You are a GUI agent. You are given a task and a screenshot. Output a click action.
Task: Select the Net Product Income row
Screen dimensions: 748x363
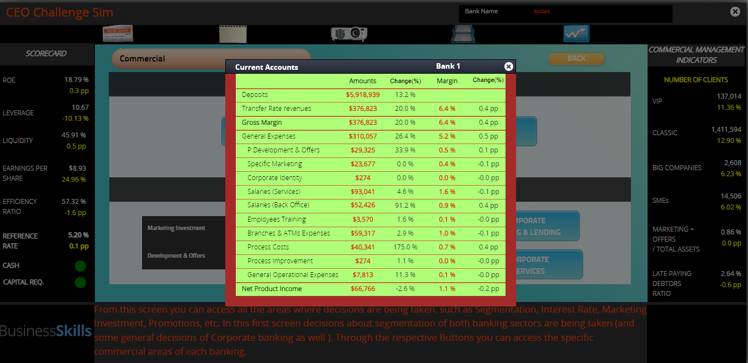coord(371,289)
